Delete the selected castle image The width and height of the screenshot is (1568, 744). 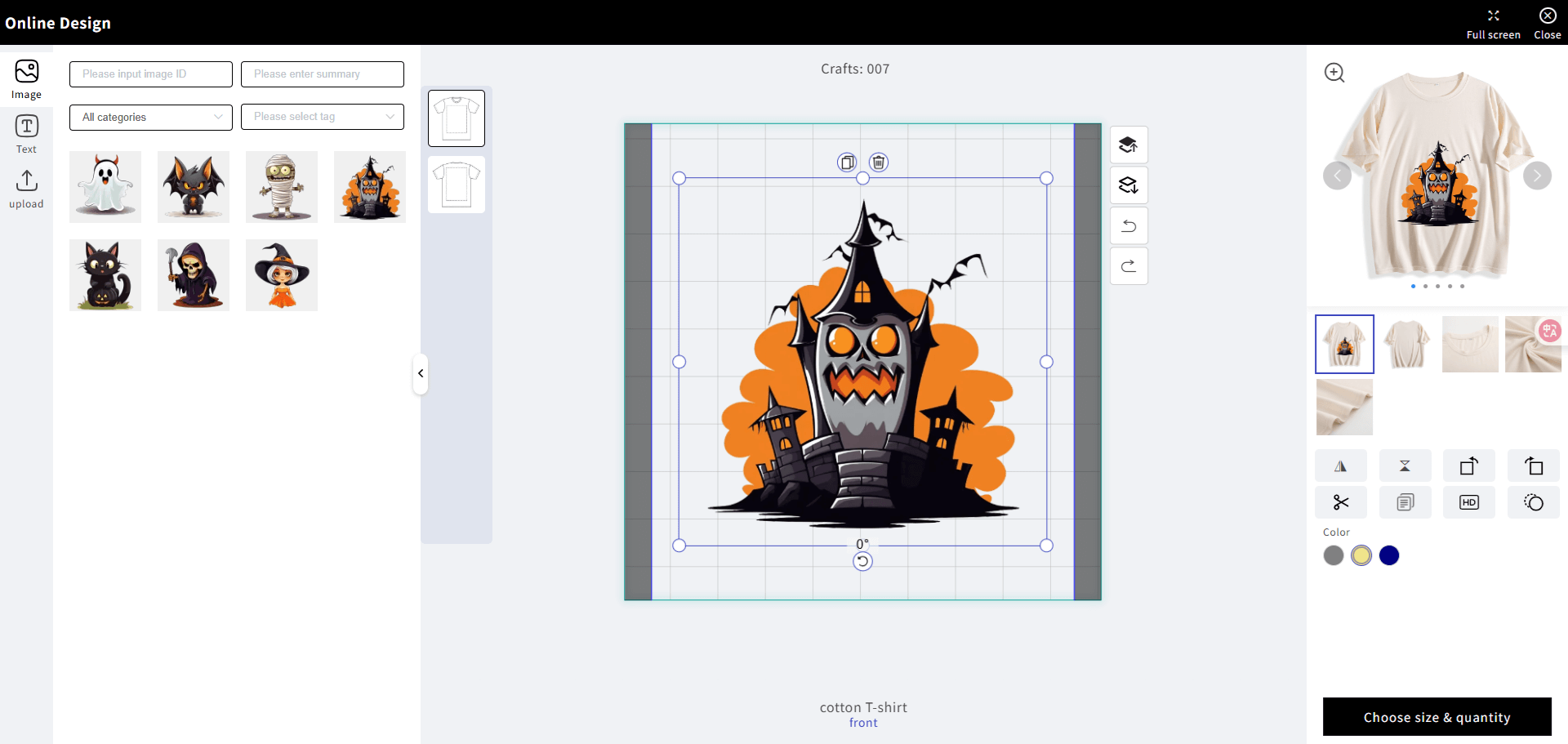tap(878, 163)
